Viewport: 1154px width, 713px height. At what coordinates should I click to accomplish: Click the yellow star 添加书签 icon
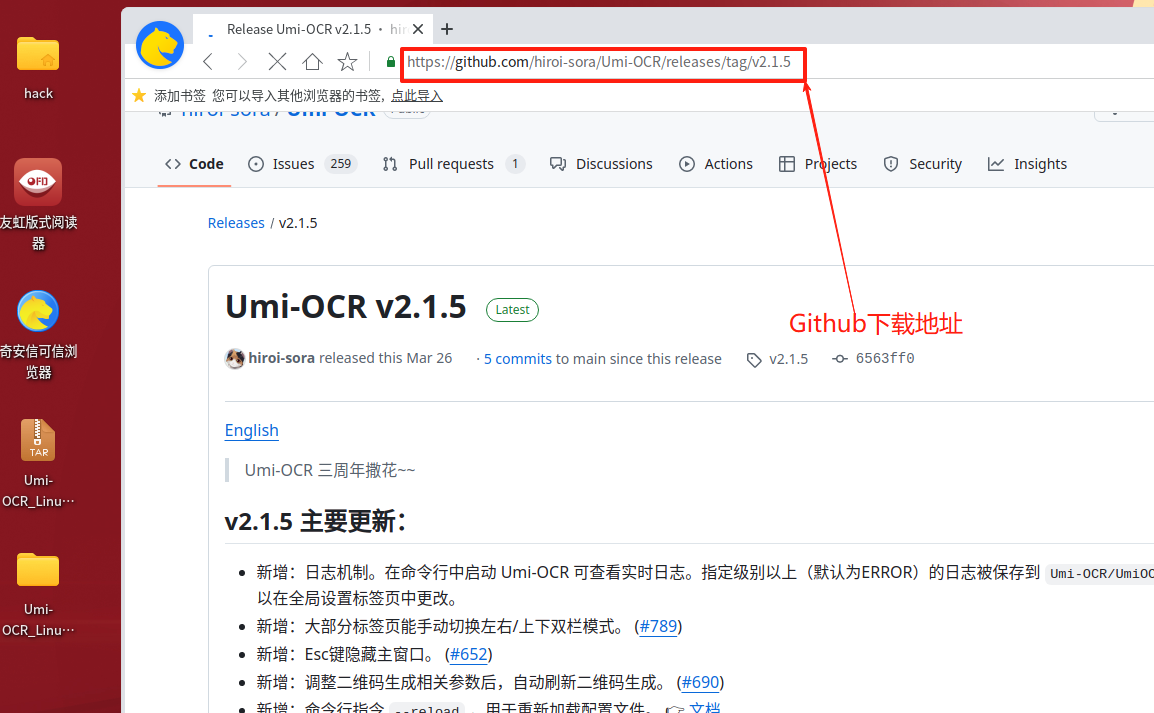point(139,96)
